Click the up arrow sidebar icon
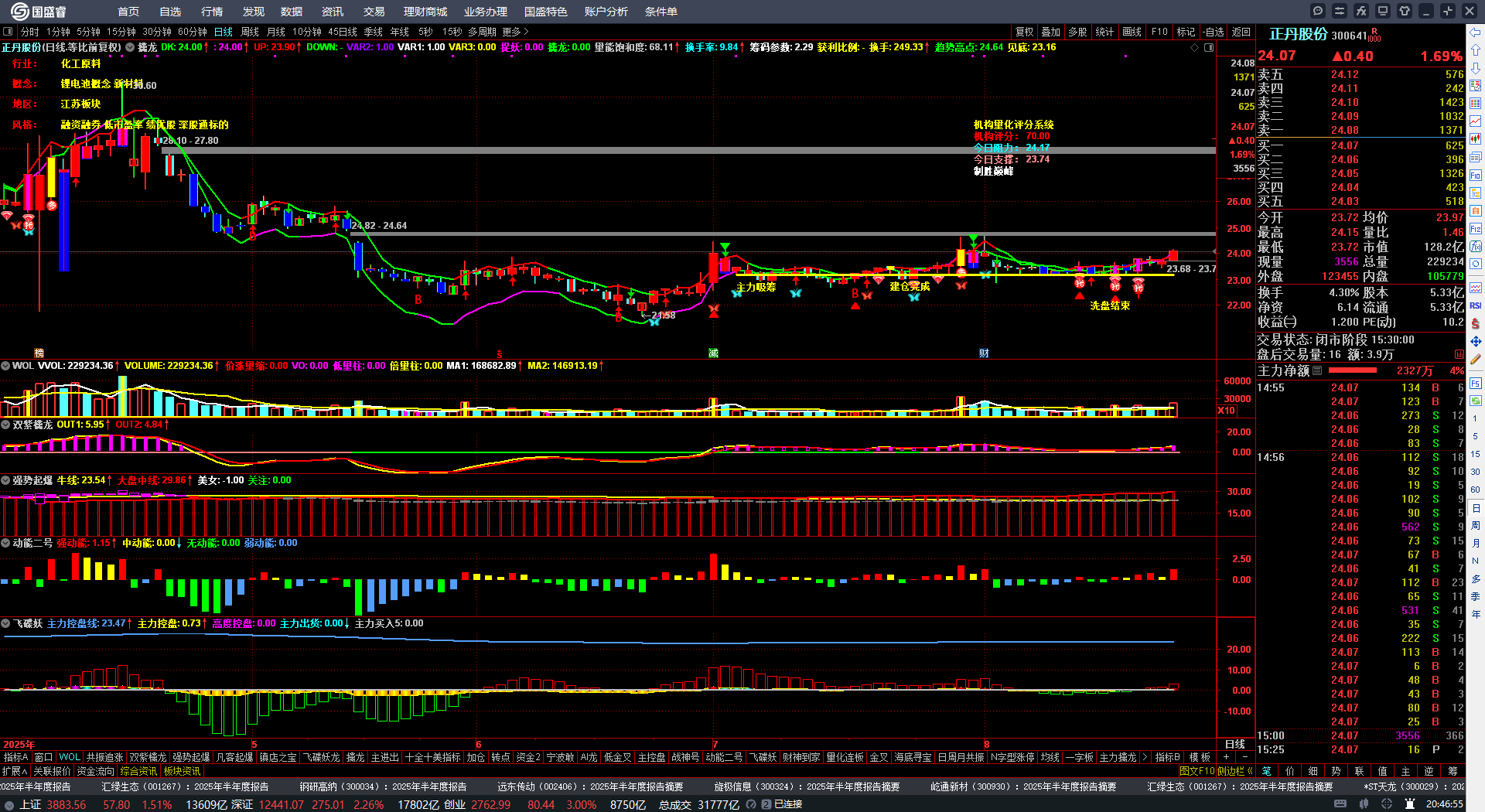The height and width of the screenshot is (812, 1485). (1476, 49)
